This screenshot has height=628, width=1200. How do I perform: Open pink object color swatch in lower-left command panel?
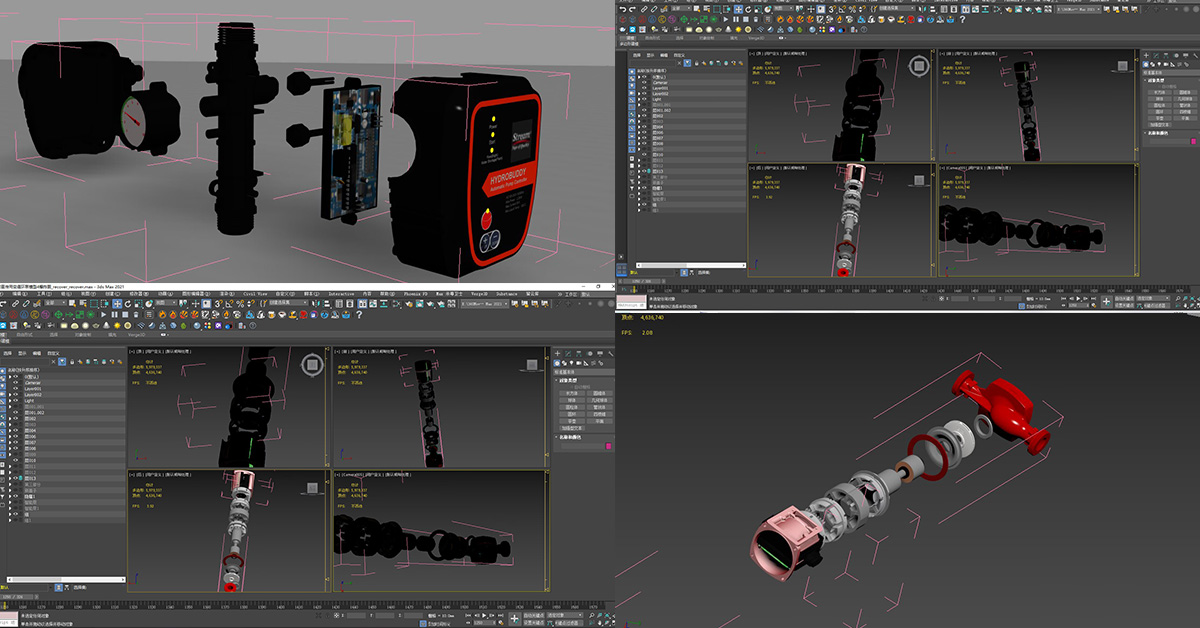tap(609, 446)
